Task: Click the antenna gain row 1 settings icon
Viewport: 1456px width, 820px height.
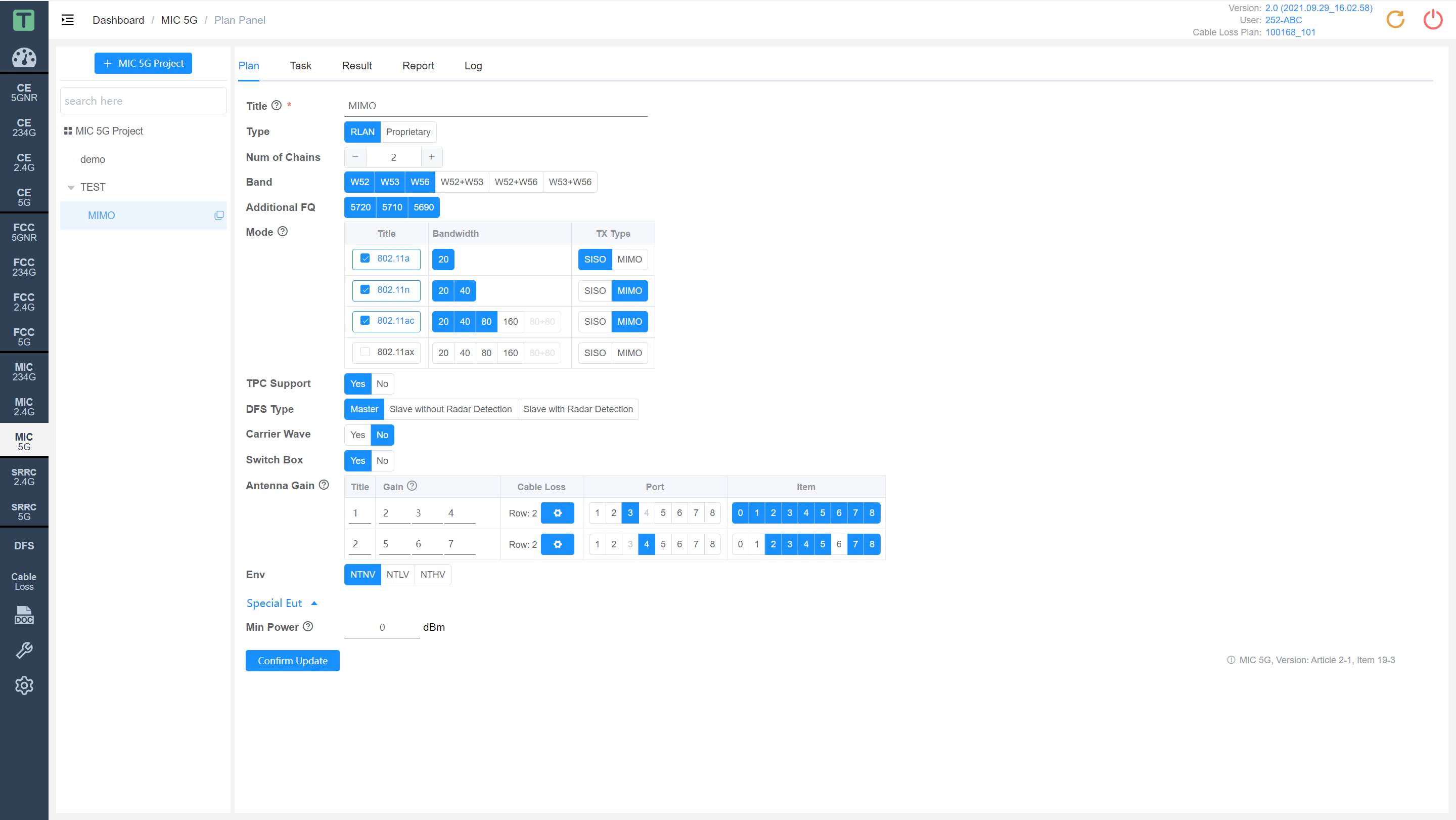Action: (558, 512)
